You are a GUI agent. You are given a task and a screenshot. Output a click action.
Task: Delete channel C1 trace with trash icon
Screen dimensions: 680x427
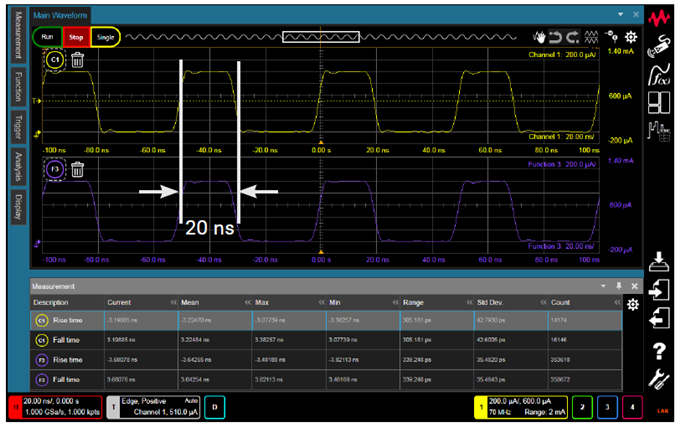coord(77,60)
